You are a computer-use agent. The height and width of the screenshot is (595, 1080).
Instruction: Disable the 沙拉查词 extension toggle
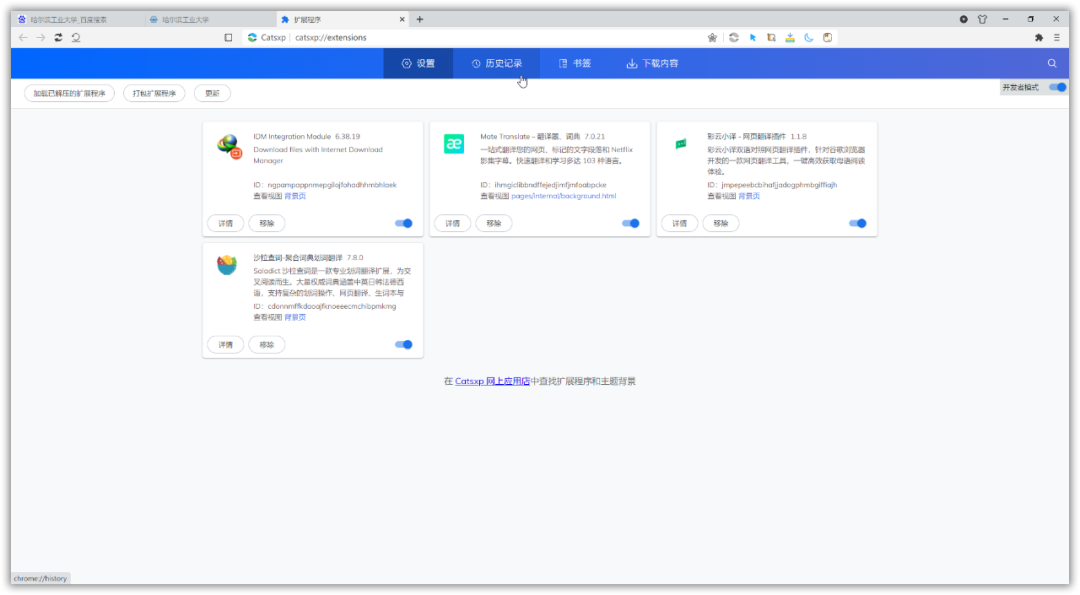coord(404,344)
